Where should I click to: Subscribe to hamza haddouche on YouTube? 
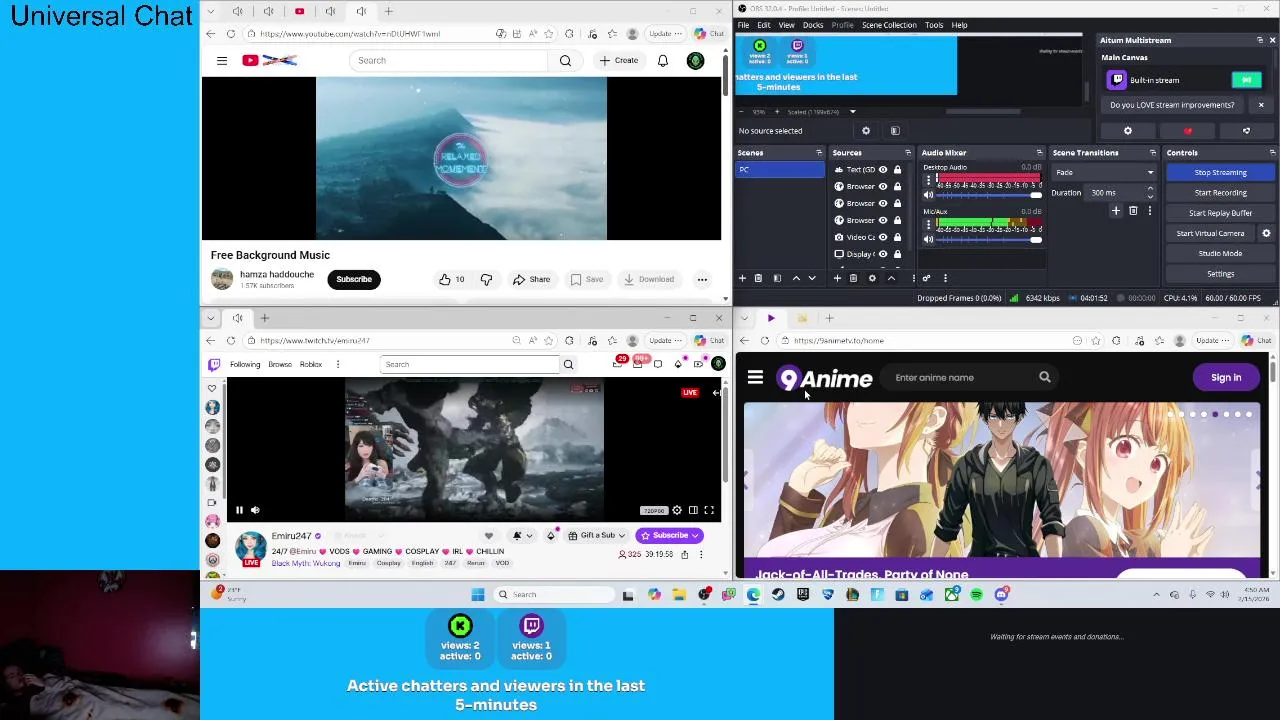coord(354,279)
